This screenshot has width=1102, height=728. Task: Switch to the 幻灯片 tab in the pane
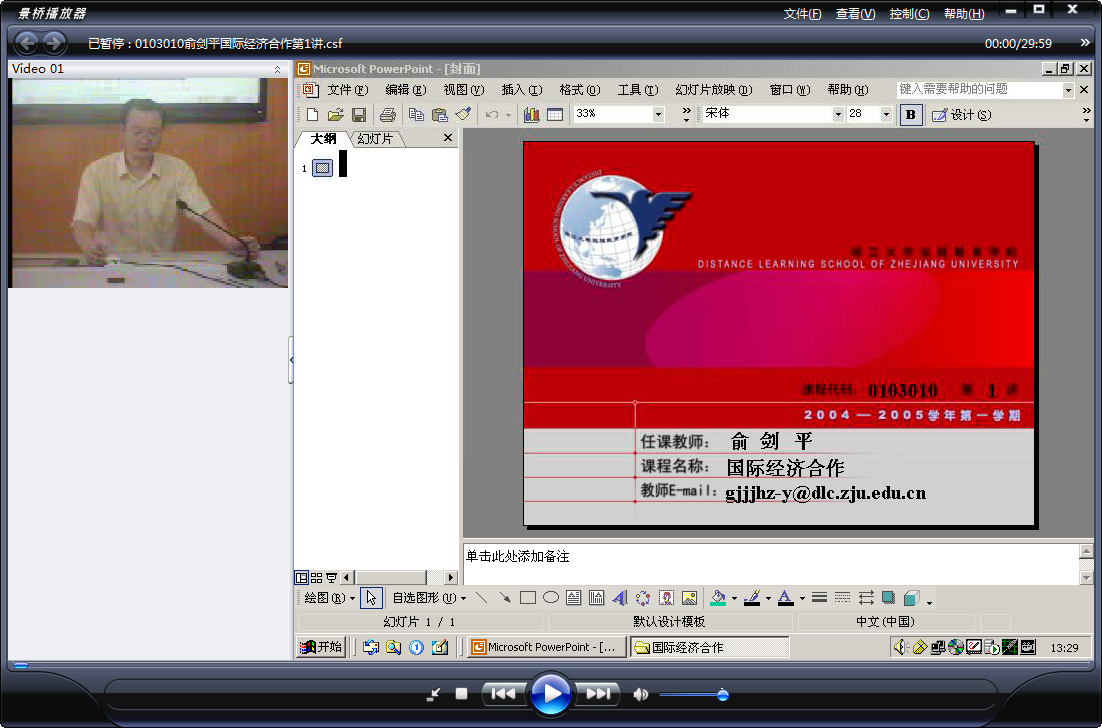pyautogui.click(x=375, y=138)
